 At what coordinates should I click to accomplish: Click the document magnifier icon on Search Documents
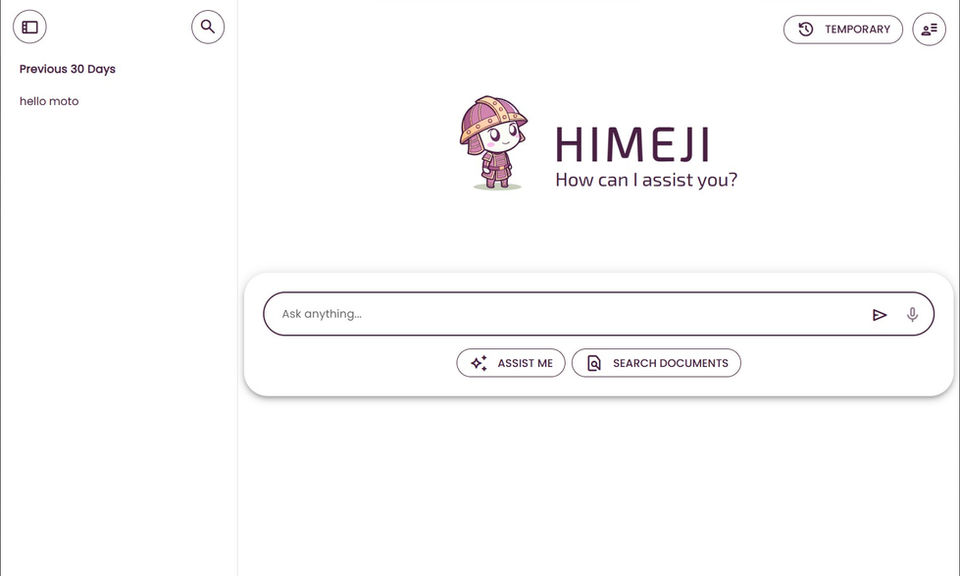[594, 363]
